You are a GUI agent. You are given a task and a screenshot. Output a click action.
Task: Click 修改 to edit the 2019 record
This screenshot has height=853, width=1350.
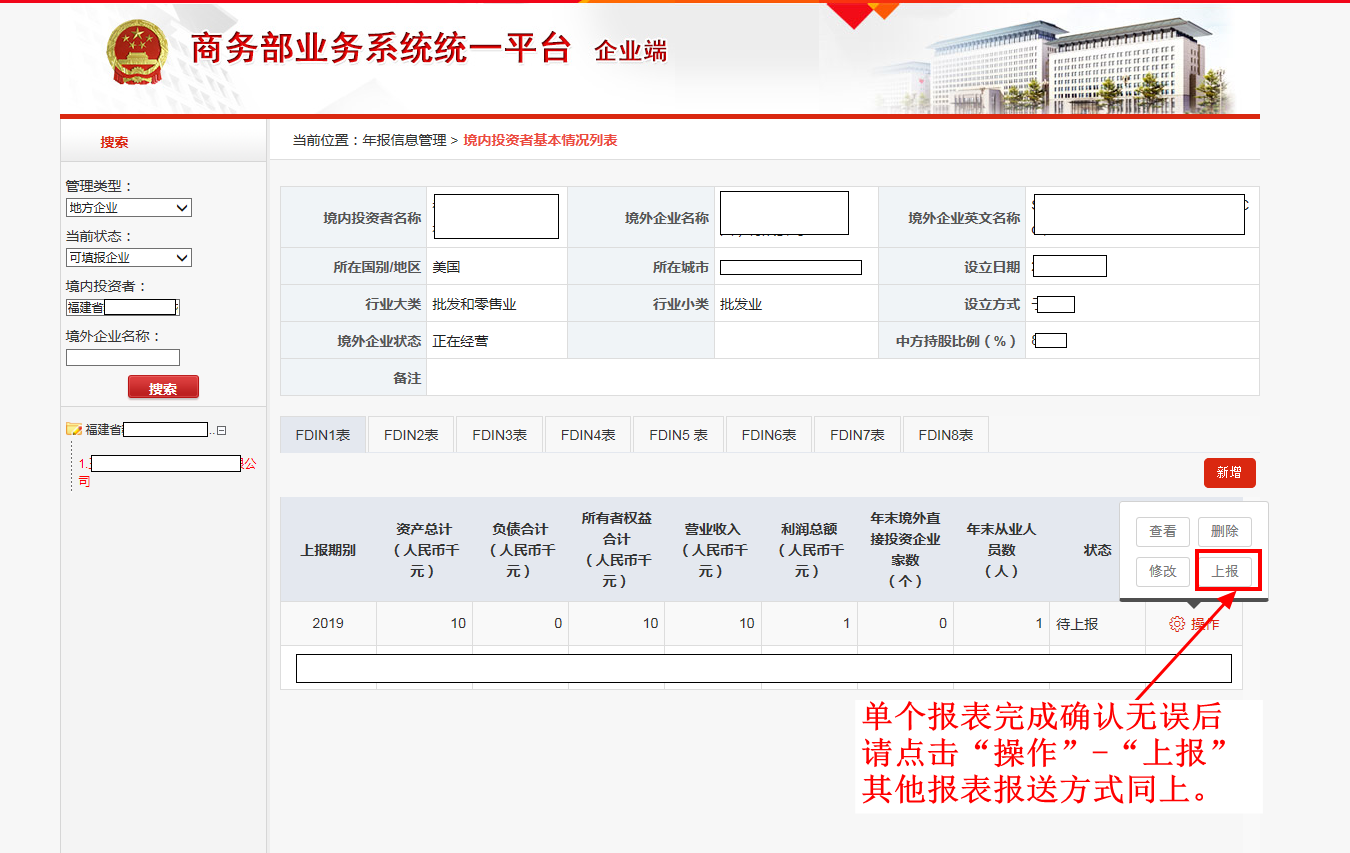point(1162,571)
